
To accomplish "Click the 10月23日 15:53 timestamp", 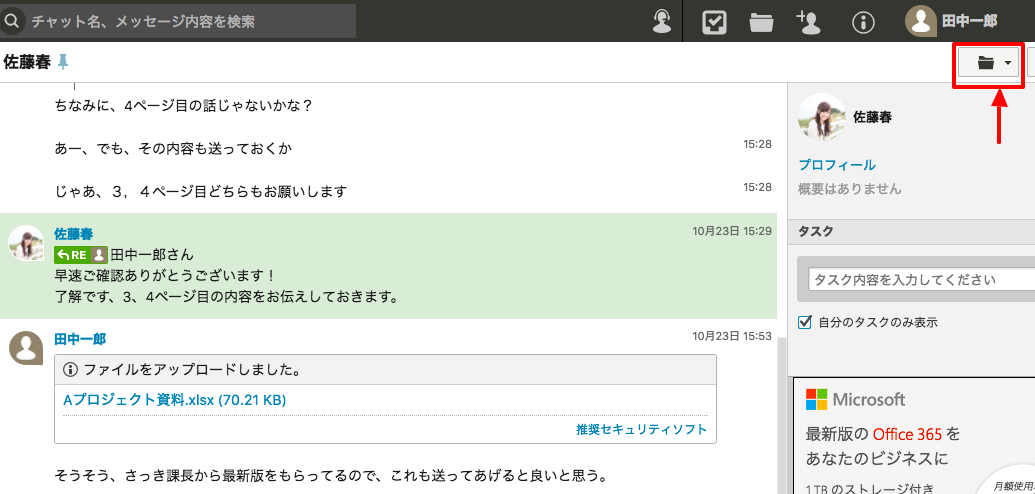I will [731, 337].
